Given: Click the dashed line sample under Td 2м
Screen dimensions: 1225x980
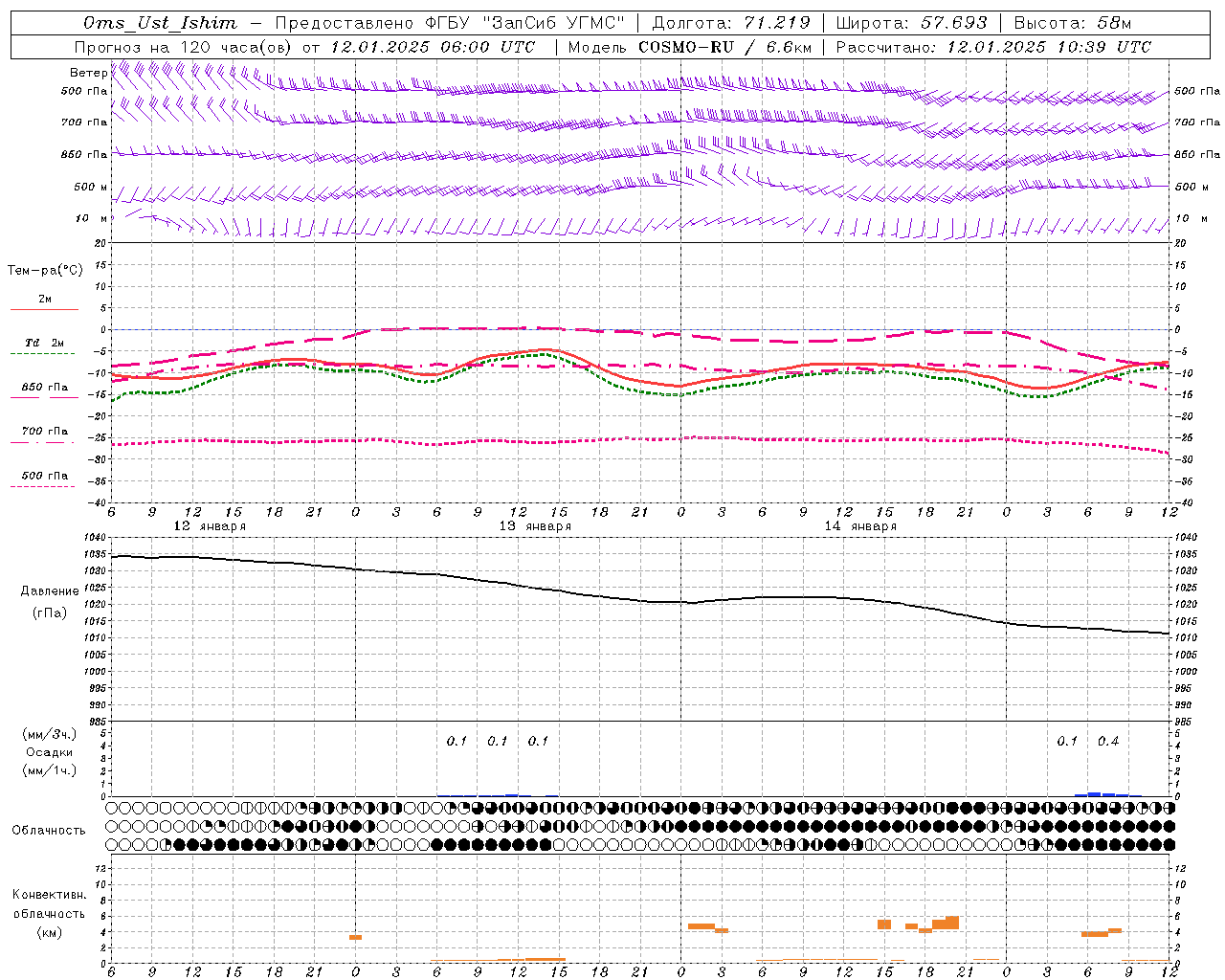Looking at the screenshot, I should (42, 353).
